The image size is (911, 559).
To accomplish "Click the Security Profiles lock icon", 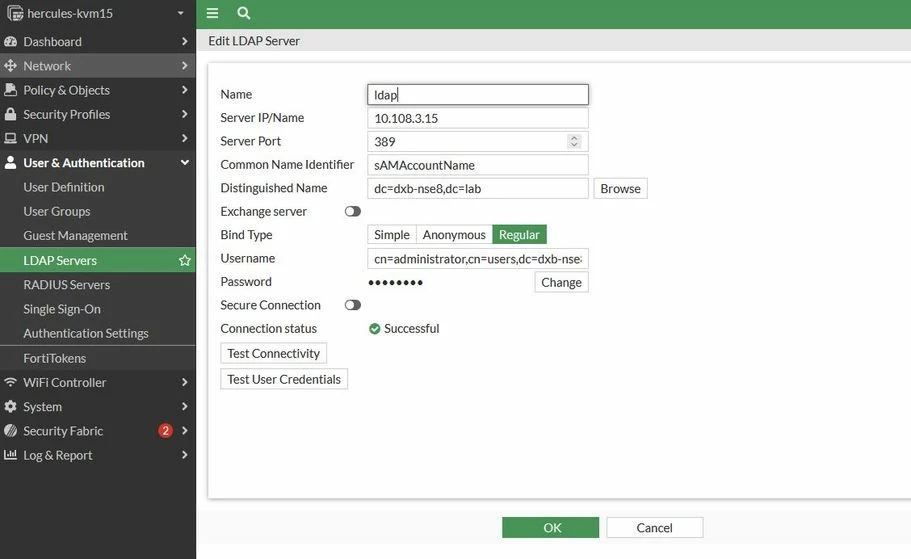I will point(10,114).
